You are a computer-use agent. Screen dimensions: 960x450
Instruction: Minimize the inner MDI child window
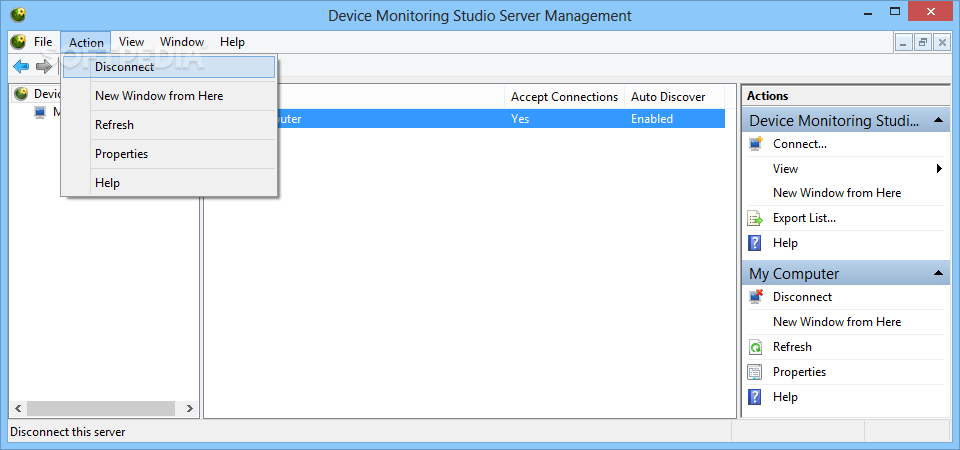[903, 42]
